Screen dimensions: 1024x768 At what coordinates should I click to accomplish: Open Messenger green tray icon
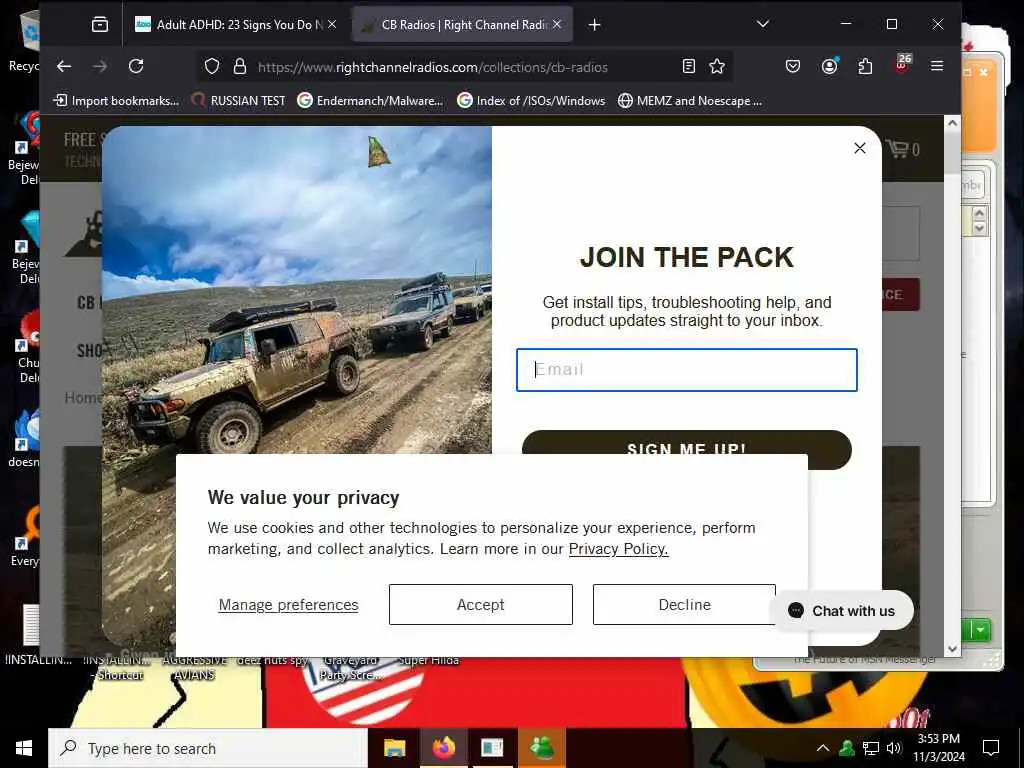(847, 748)
